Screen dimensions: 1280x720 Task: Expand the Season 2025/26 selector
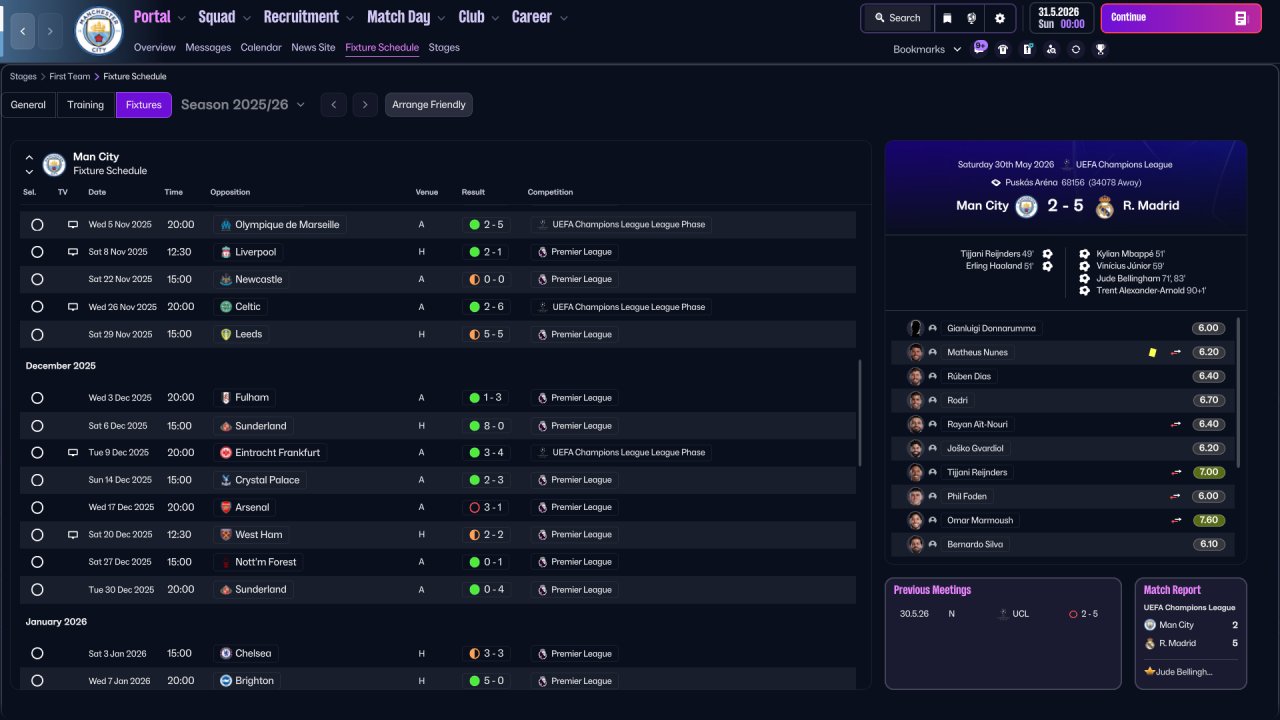point(243,105)
